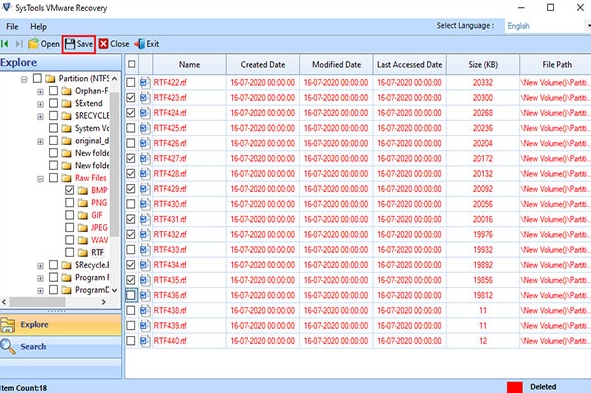
Task: Click size value 19812 in RTF436 row
Action: point(483,295)
